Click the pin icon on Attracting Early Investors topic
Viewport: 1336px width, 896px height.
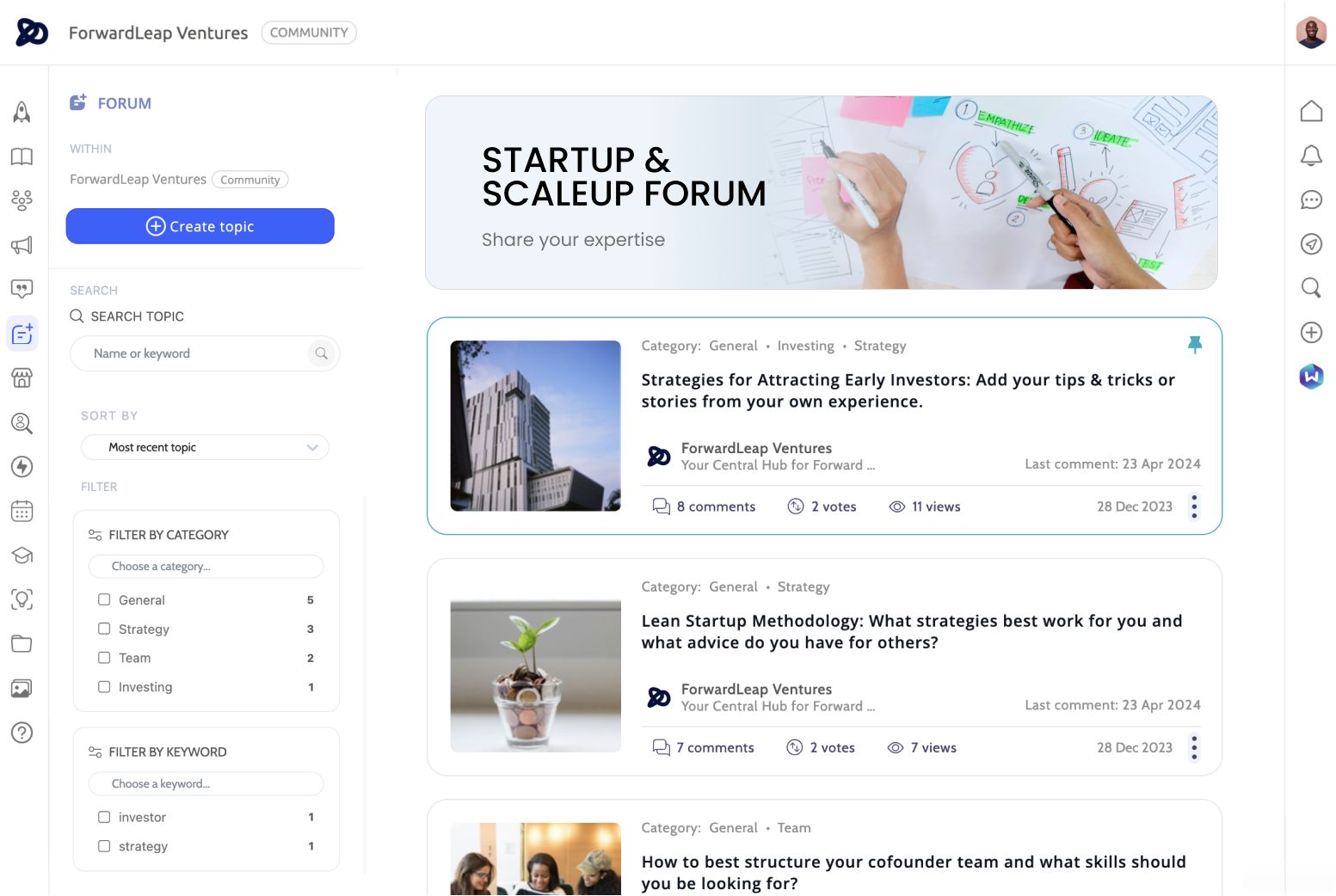click(x=1195, y=345)
